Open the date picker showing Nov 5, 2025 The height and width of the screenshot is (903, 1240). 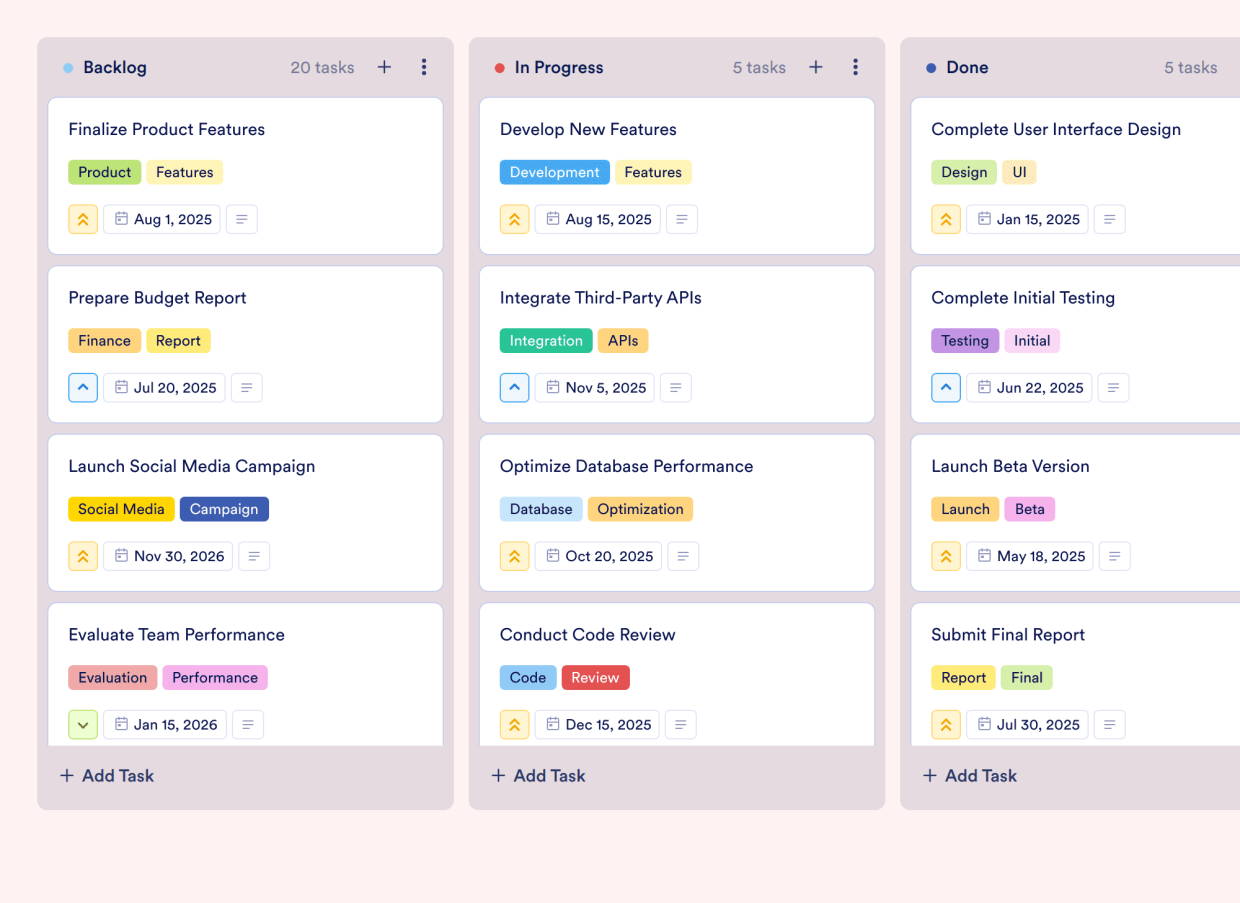(594, 387)
